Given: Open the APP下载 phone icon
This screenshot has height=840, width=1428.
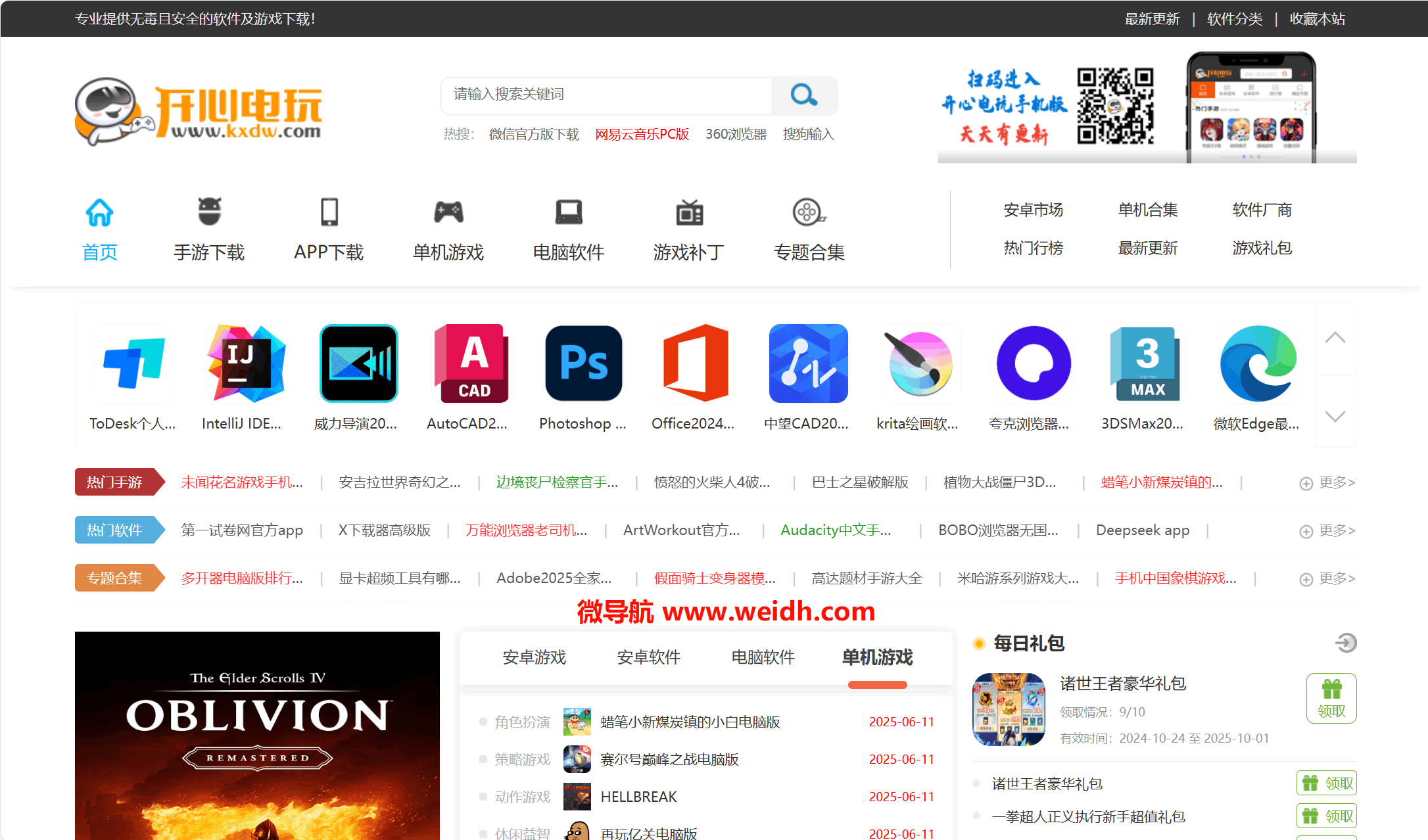Looking at the screenshot, I should [329, 212].
